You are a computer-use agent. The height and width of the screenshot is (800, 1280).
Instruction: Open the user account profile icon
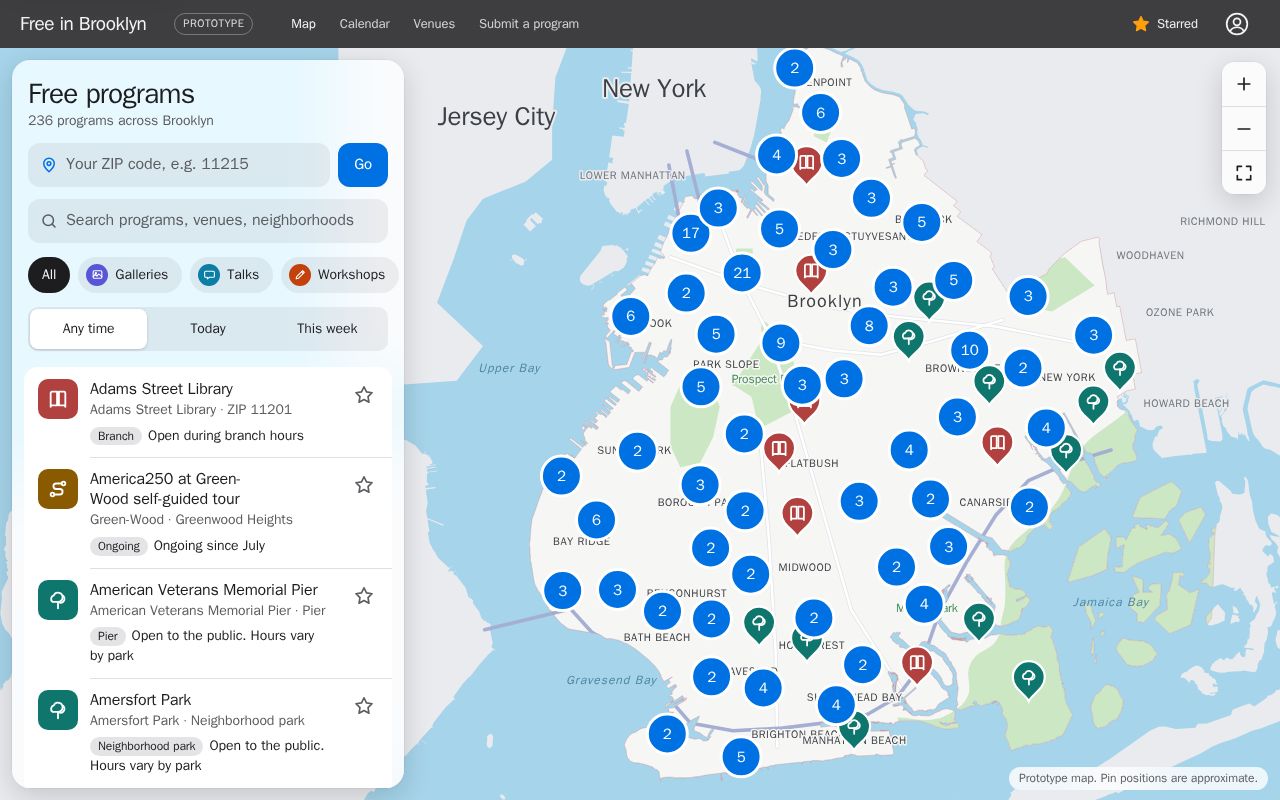[1237, 24]
